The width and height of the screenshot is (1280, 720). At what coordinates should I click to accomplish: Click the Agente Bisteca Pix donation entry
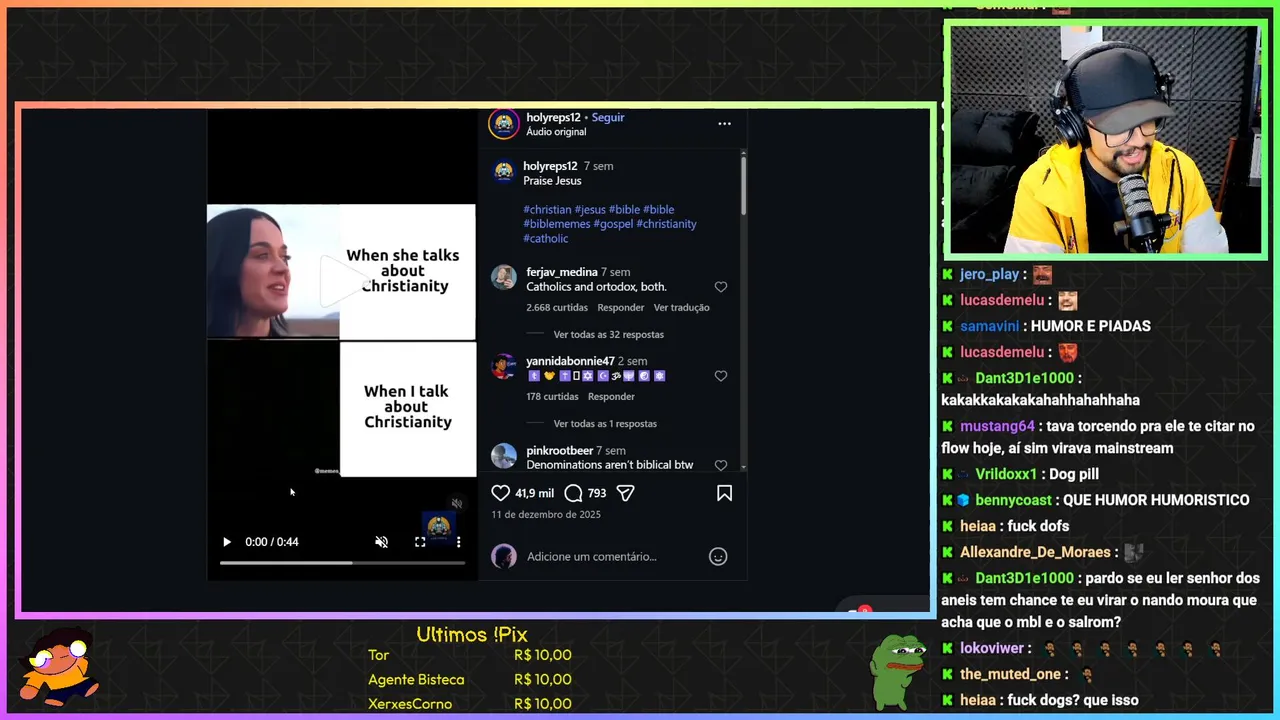click(x=470, y=680)
